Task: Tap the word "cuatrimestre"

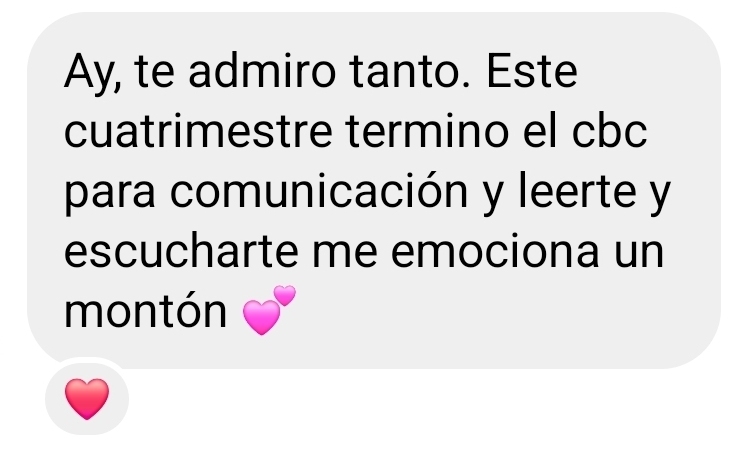Action: pyautogui.click(x=198, y=131)
